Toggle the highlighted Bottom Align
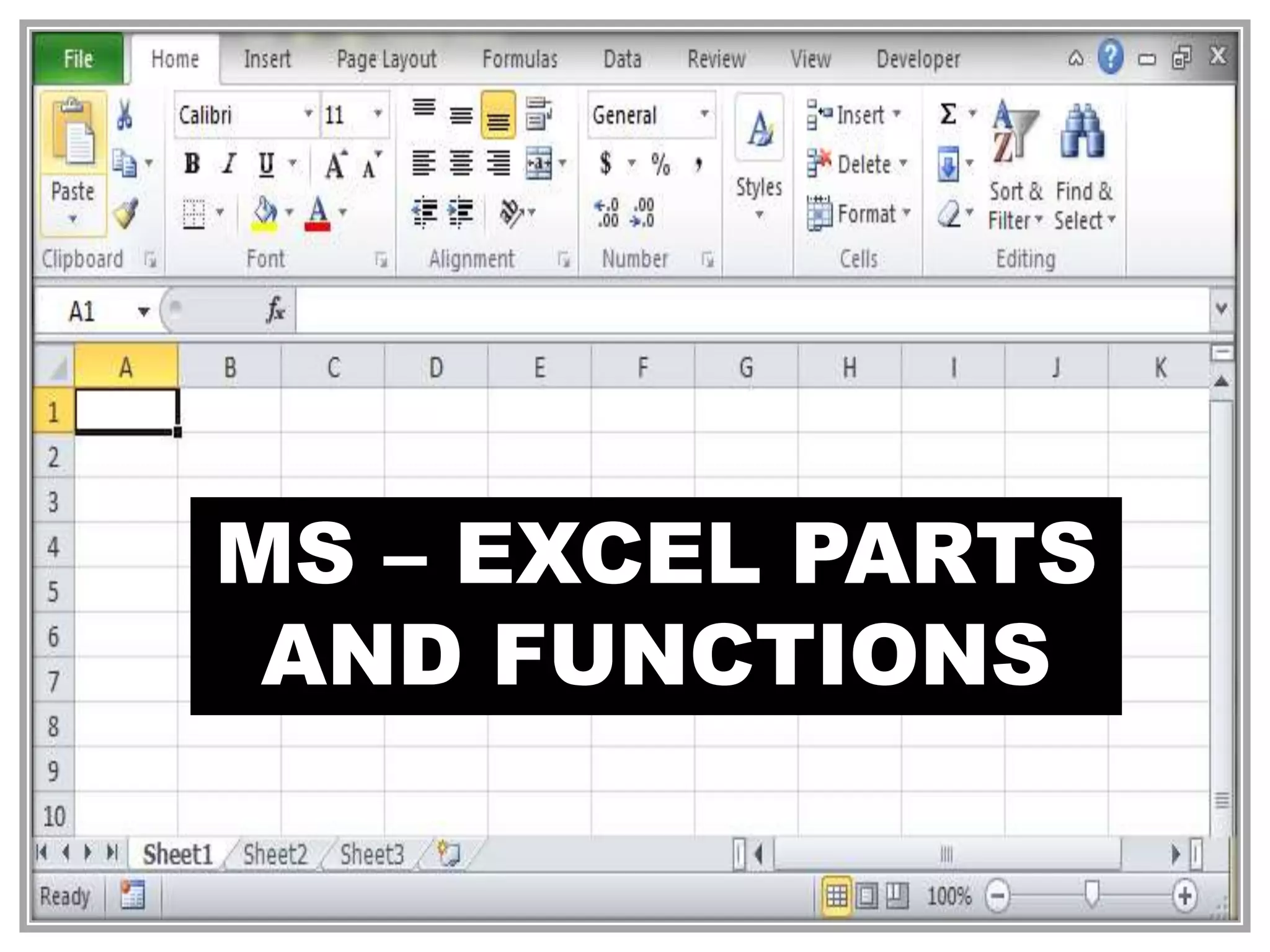 pyautogui.click(x=498, y=115)
